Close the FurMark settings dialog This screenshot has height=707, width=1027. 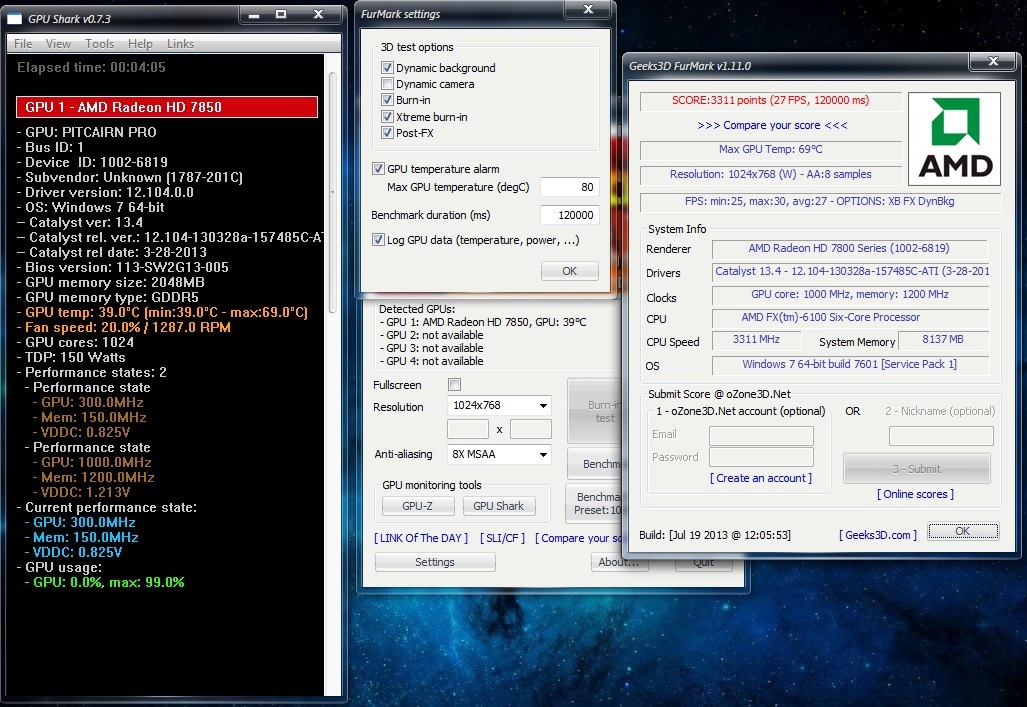588,9
